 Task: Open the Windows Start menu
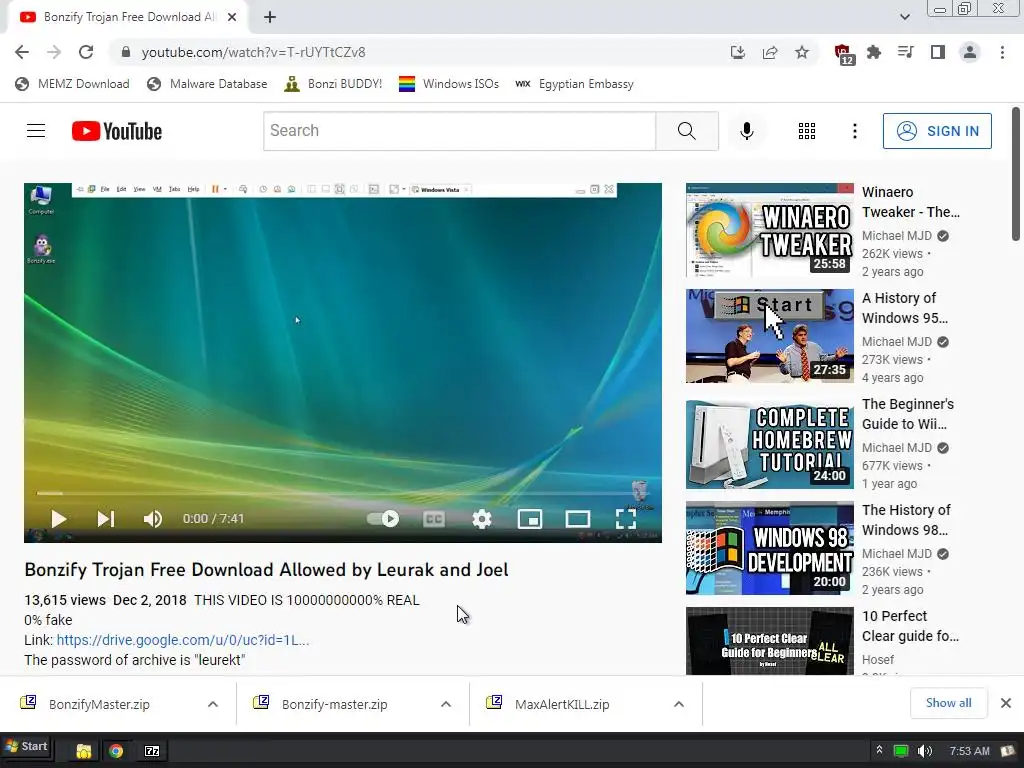[27, 746]
